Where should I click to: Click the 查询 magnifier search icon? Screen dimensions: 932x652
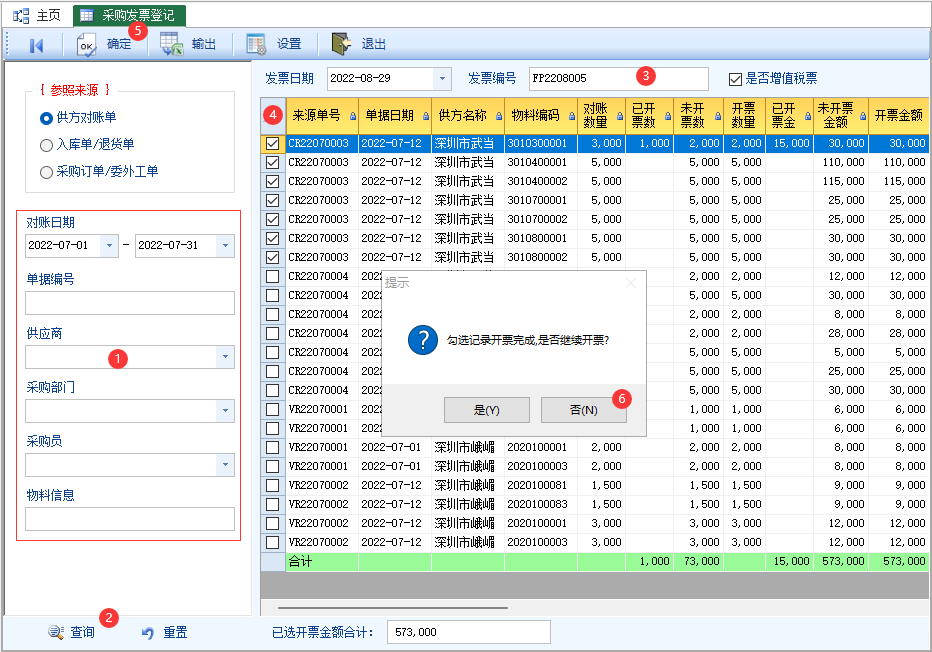56,632
